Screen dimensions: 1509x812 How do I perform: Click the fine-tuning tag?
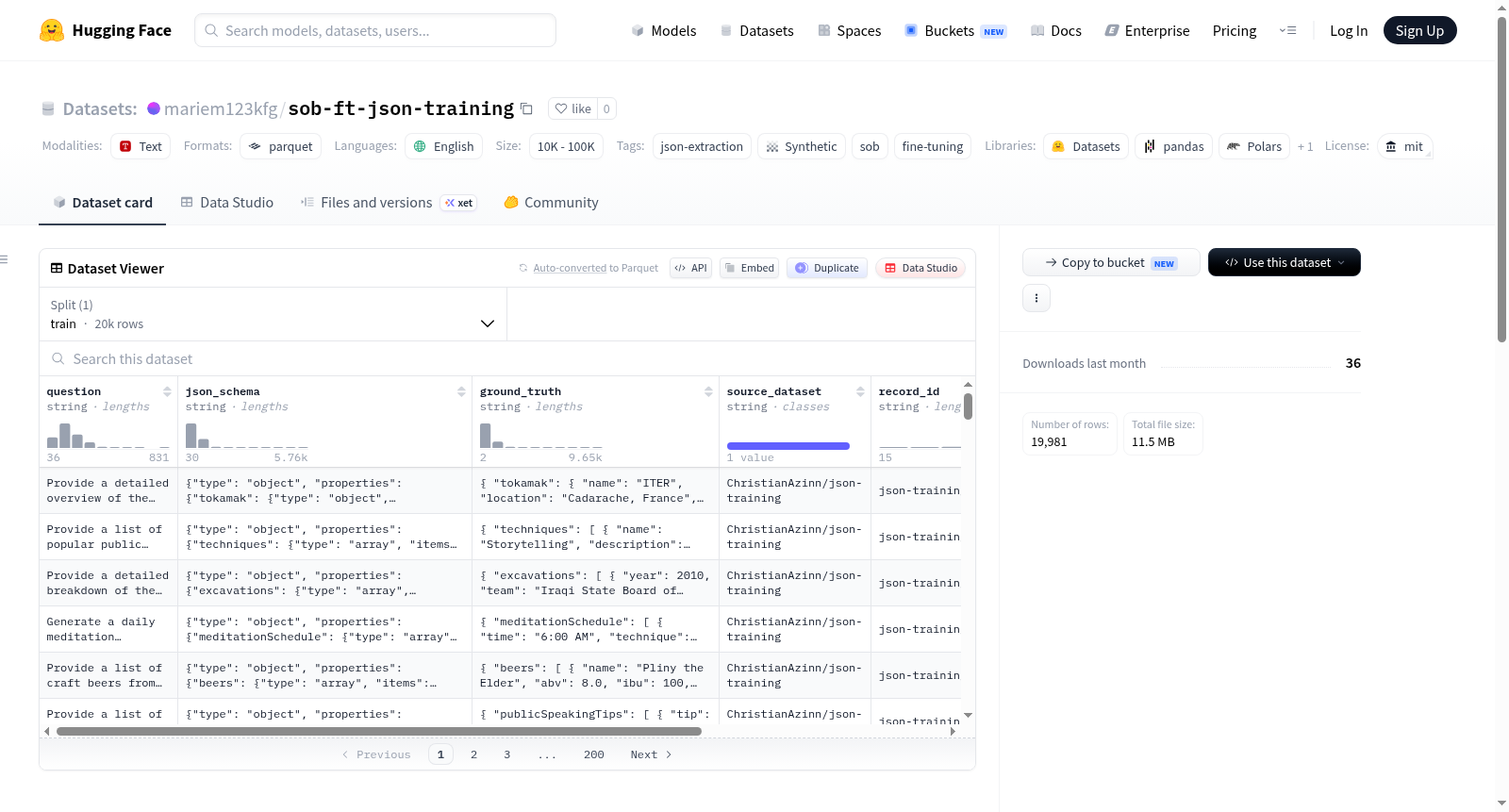click(933, 146)
